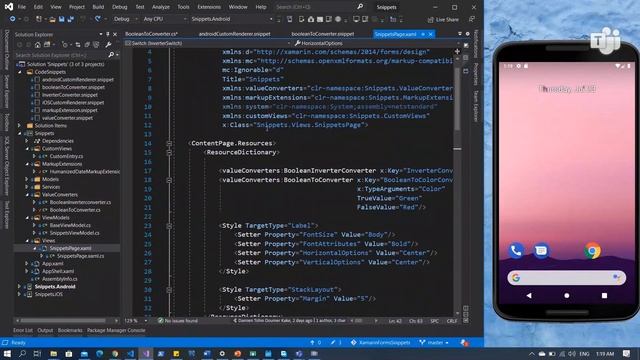
Task: Collapse the Label Style region on line 23
Action: [x=169, y=226]
